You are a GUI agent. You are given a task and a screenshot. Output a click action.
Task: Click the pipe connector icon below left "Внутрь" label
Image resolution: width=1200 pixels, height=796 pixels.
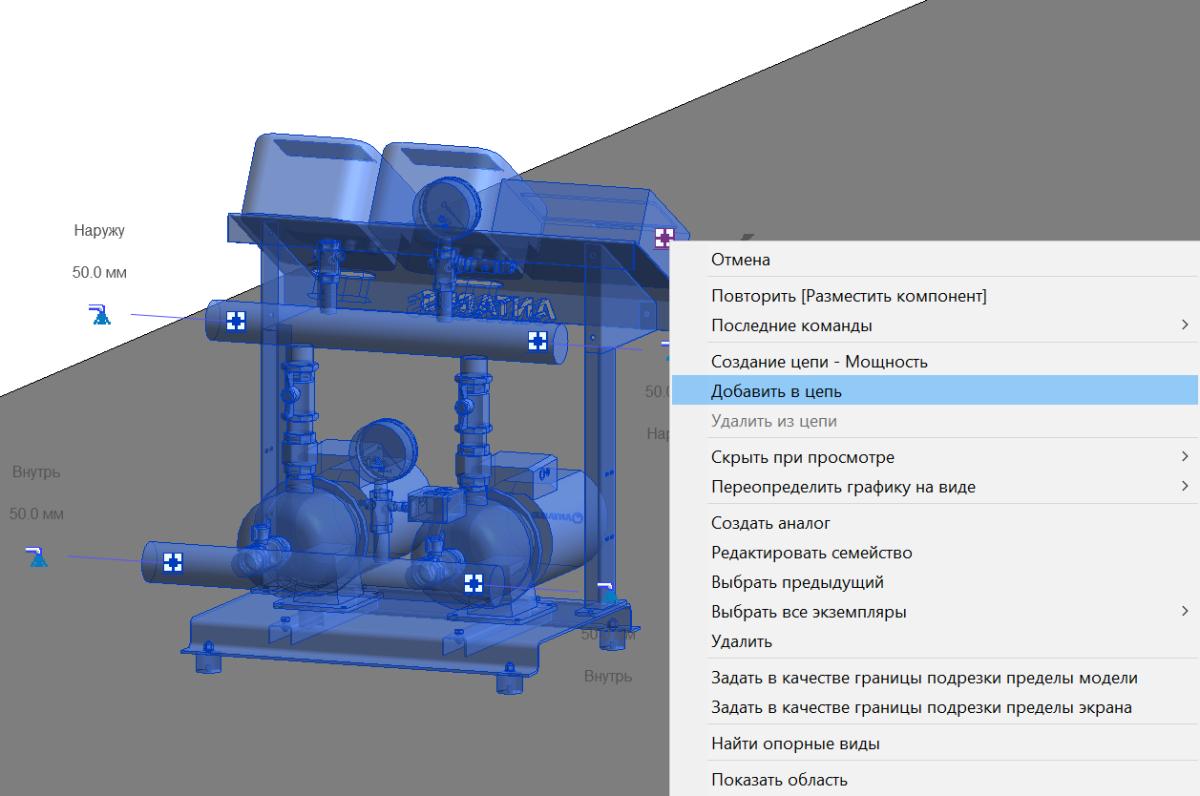(37, 558)
